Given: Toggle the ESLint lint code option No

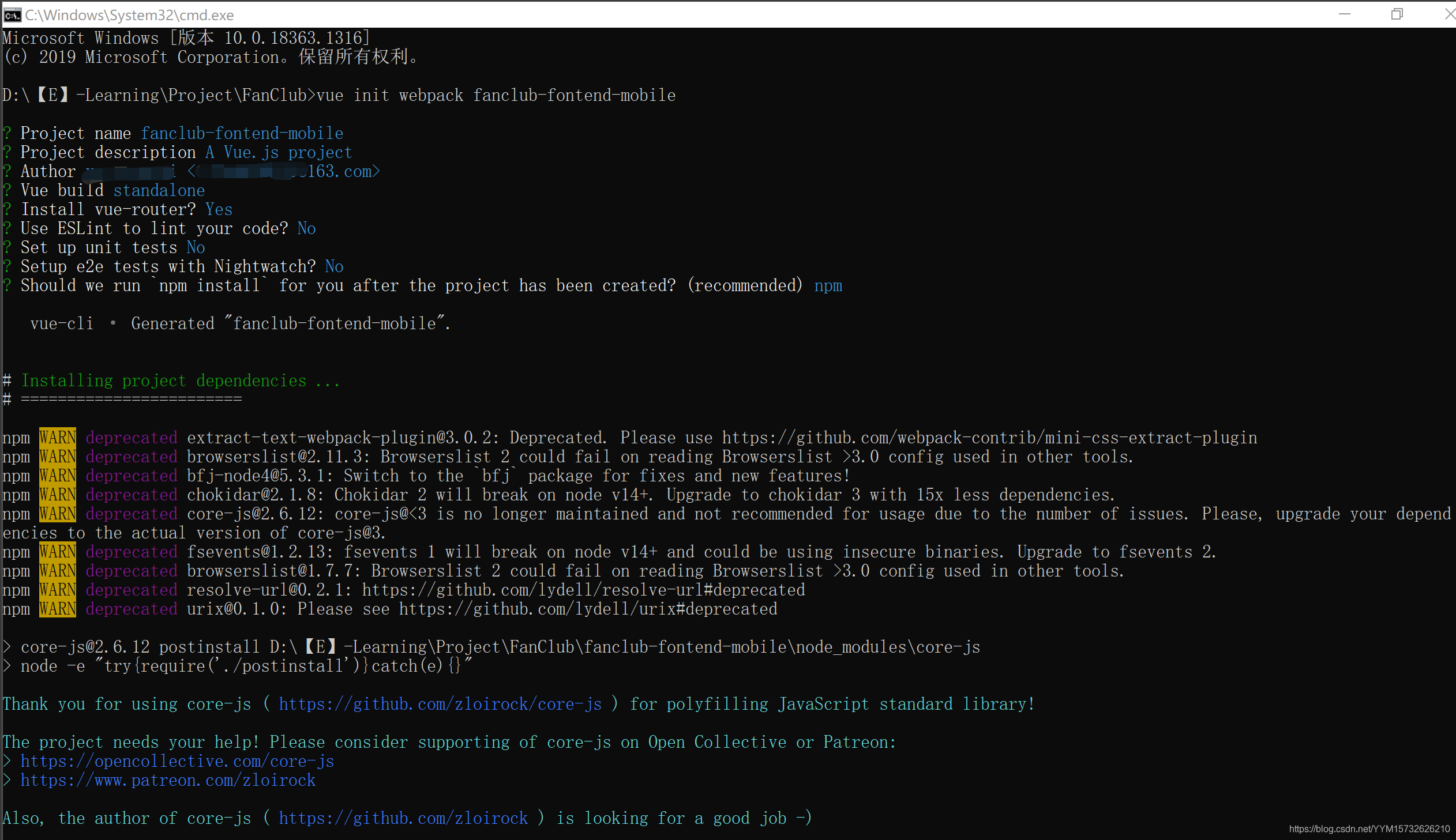Looking at the screenshot, I should pyautogui.click(x=306, y=228).
